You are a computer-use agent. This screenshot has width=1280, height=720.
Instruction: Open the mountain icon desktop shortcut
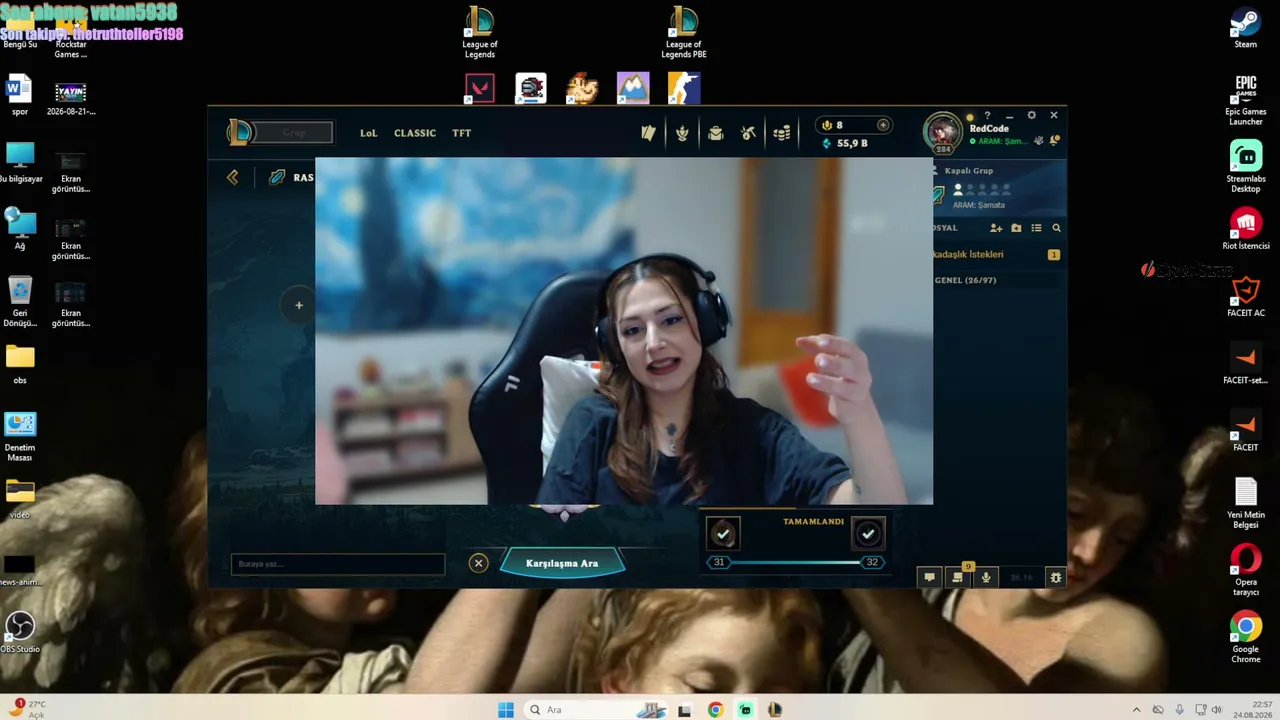point(633,89)
